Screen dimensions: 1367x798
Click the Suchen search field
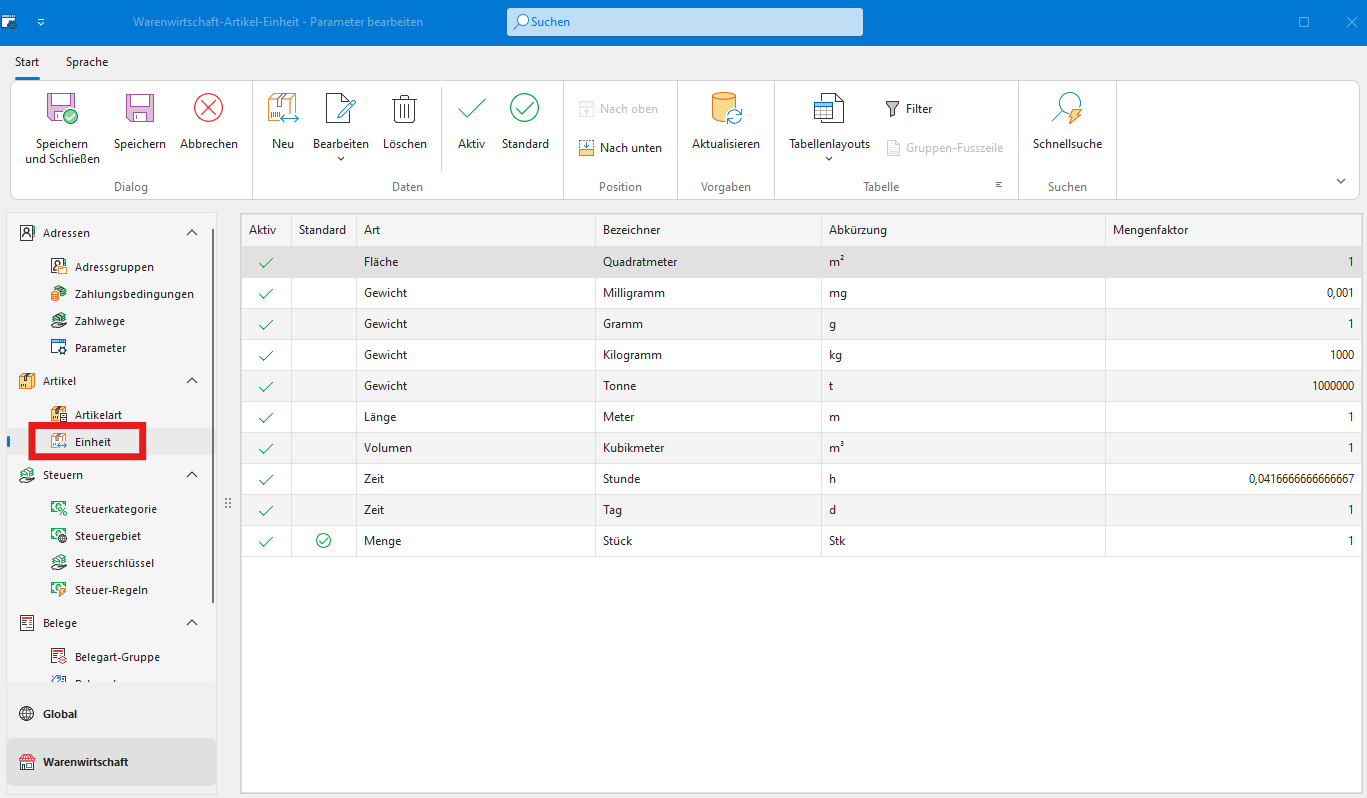pyautogui.click(x=685, y=21)
